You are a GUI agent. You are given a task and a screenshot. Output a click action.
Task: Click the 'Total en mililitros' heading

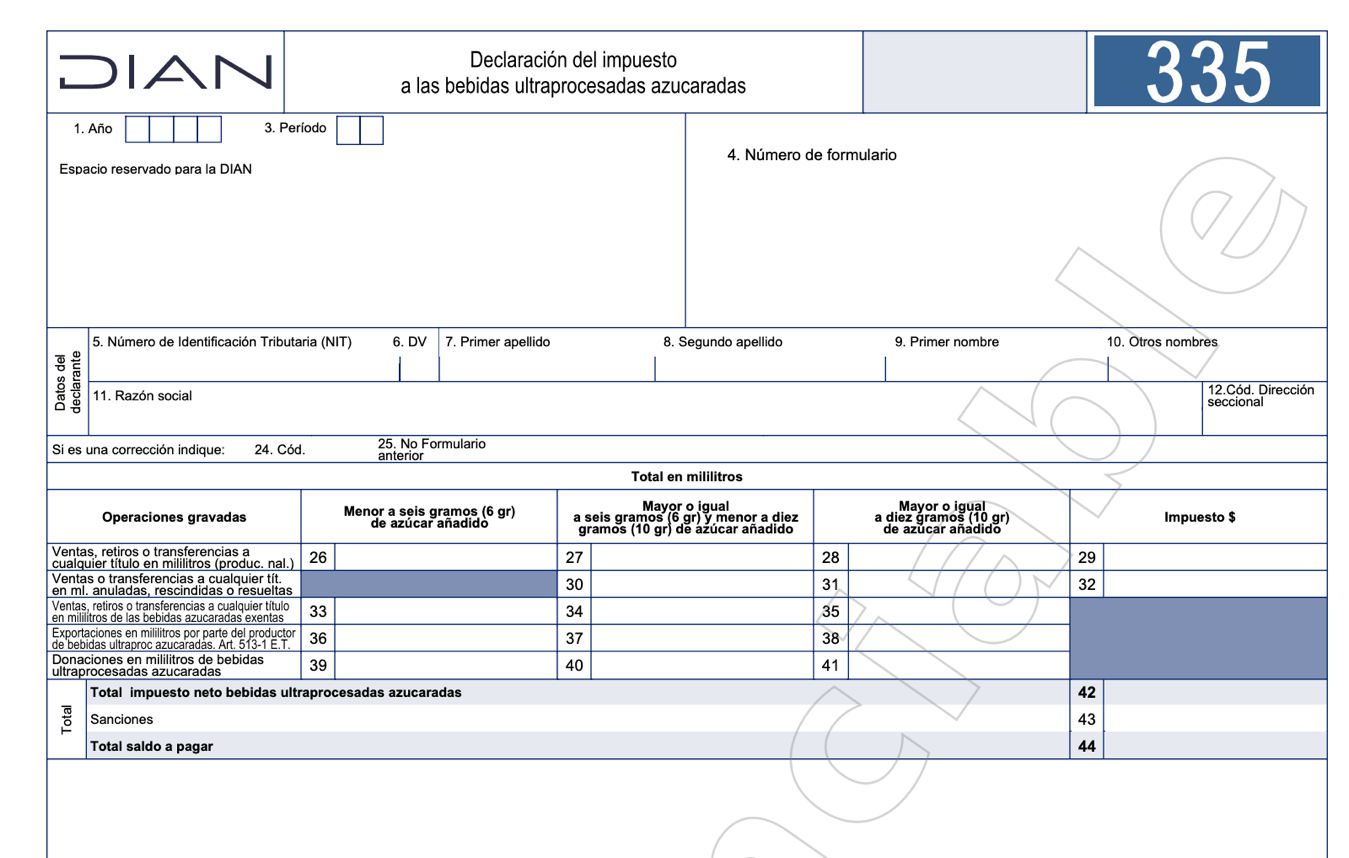687,477
